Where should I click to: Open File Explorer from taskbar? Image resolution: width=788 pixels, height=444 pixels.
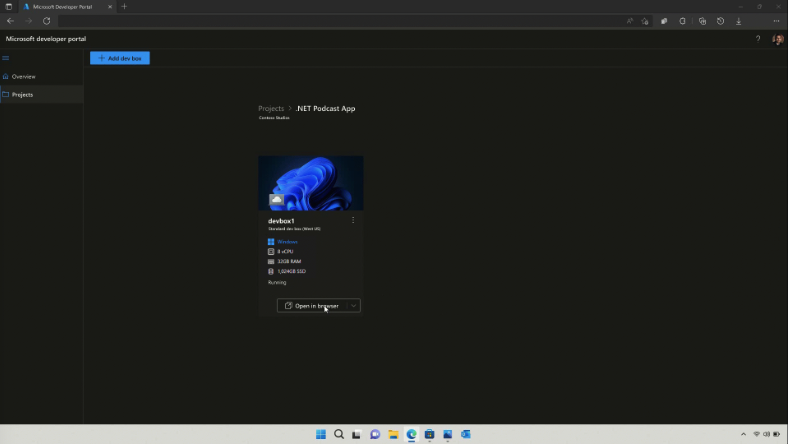pyautogui.click(x=393, y=434)
